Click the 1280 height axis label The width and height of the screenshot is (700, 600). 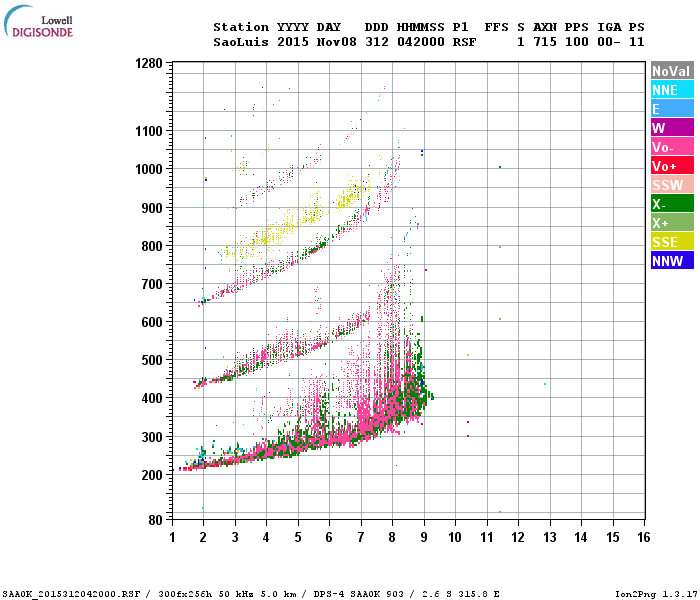(149, 63)
